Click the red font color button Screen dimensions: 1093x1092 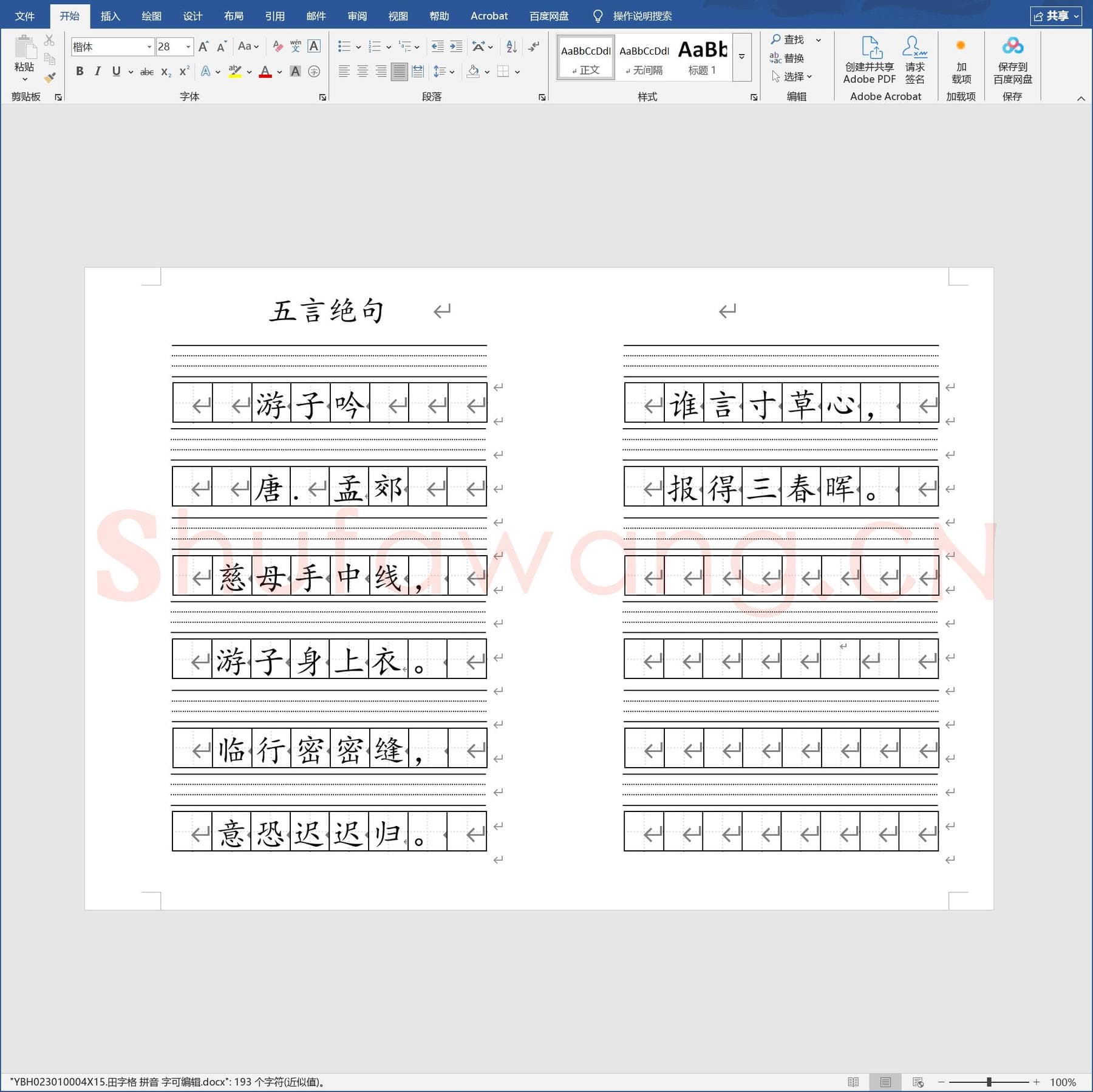(x=265, y=72)
